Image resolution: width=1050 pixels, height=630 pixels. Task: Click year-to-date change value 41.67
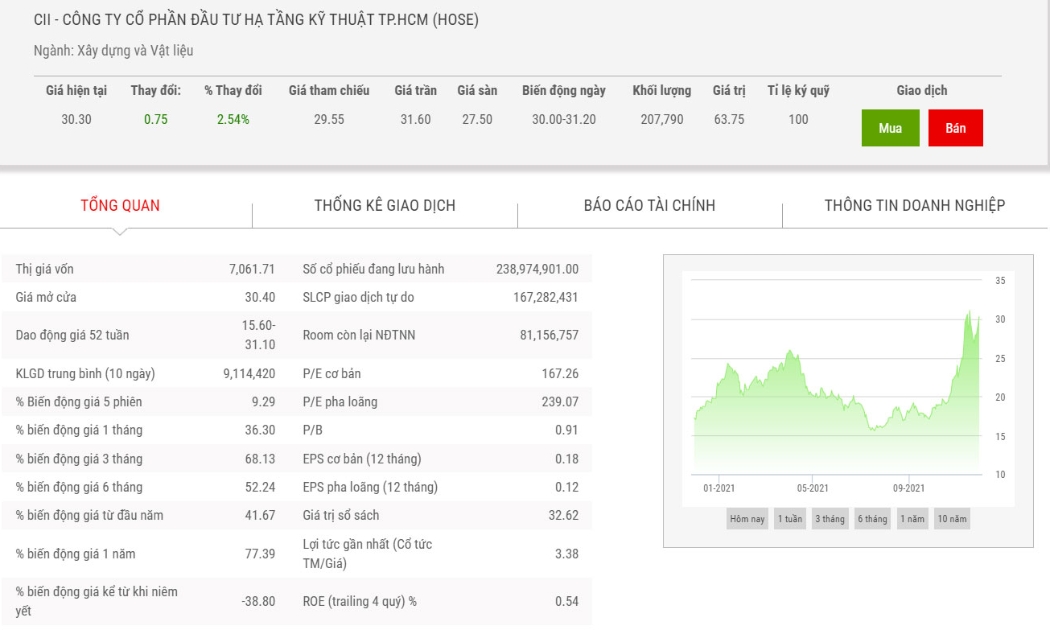pos(260,515)
